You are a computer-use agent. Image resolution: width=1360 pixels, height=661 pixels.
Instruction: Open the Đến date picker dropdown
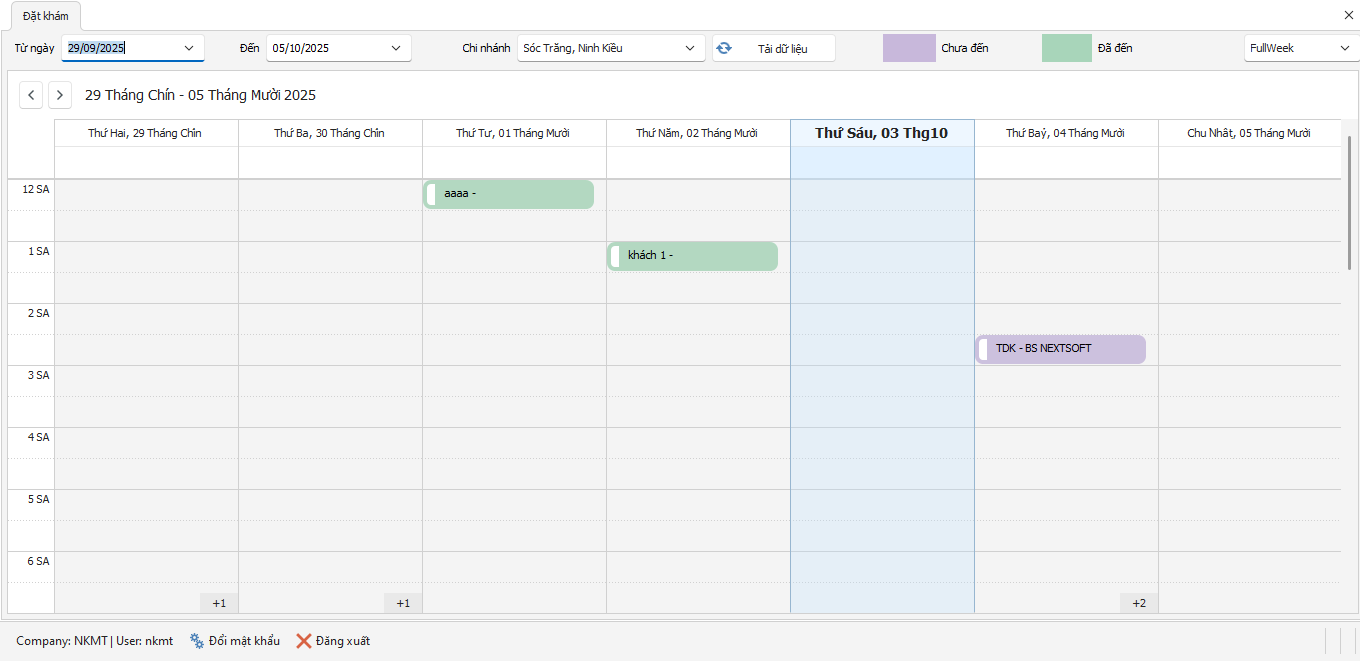pyautogui.click(x=396, y=48)
